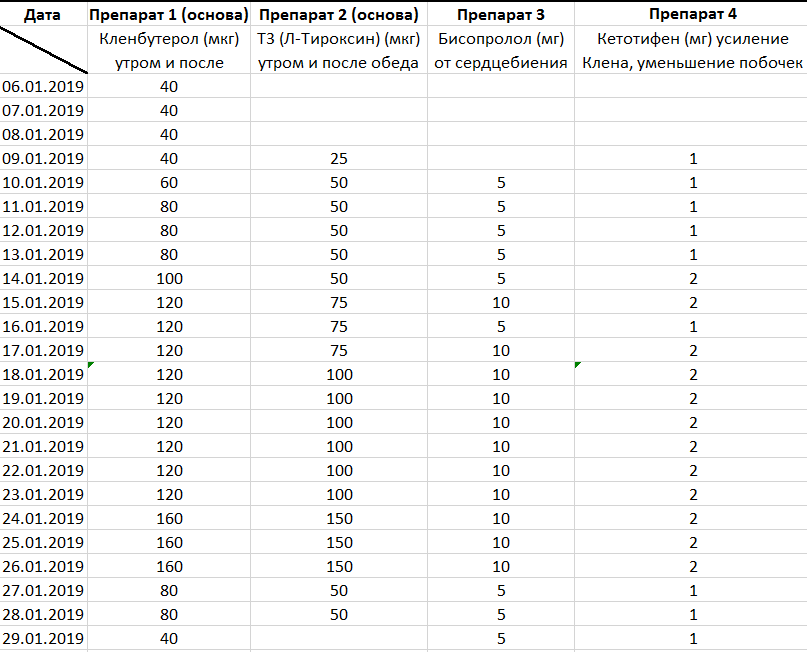This screenshot has width=807, height=652.
Task: Select the 'Т3 (Л-Тироксин) (мкг)' cell
Action: coord(338,39)
